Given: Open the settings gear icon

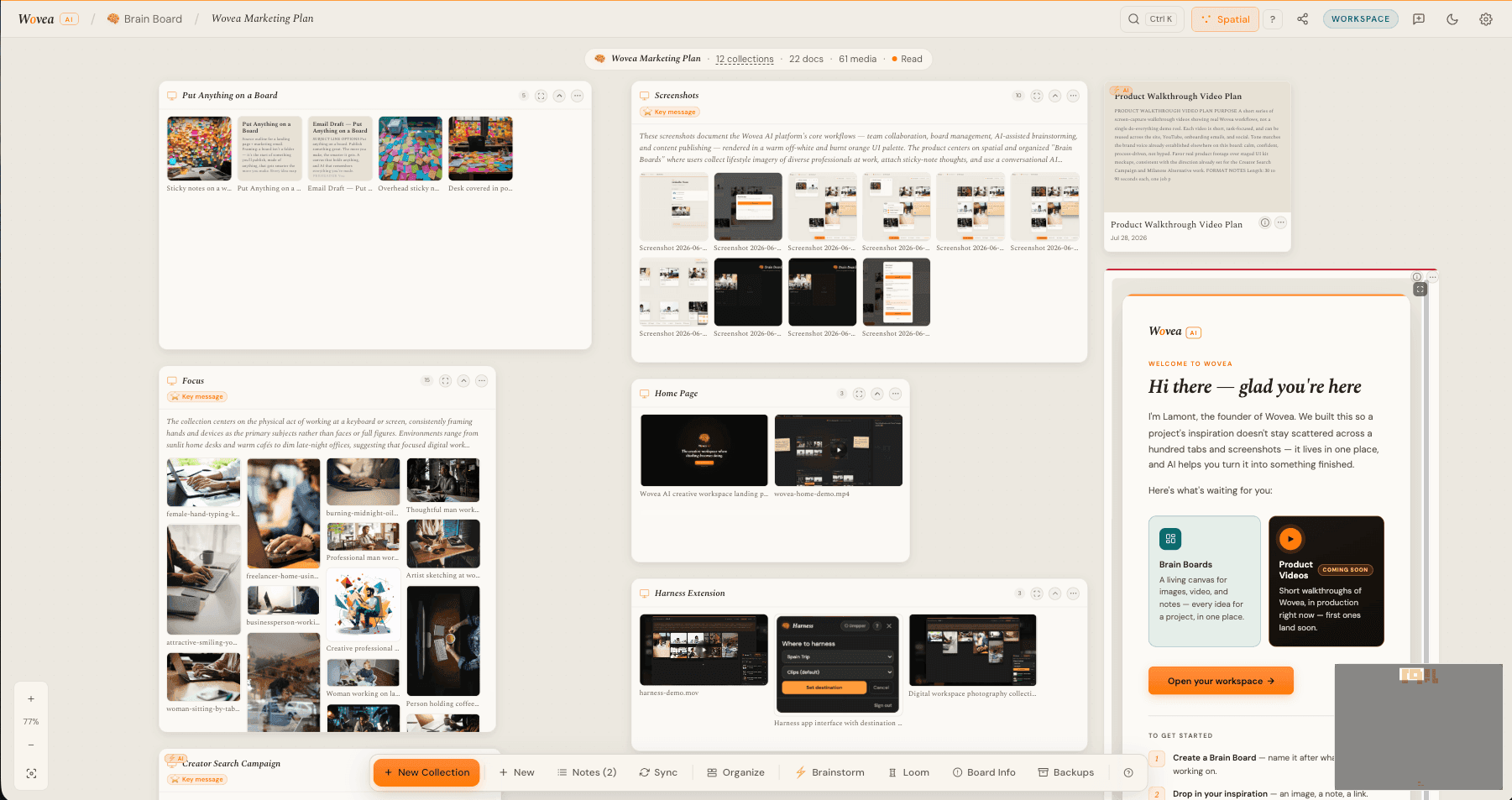Looking at the screenshot, I should click(1486, 19).
